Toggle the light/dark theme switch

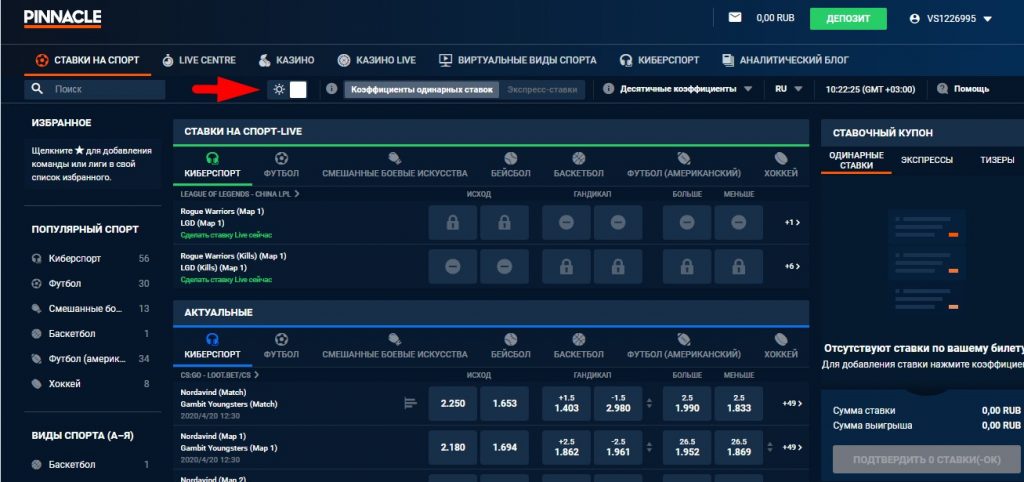pyautogui.click(x=298, y=89)
